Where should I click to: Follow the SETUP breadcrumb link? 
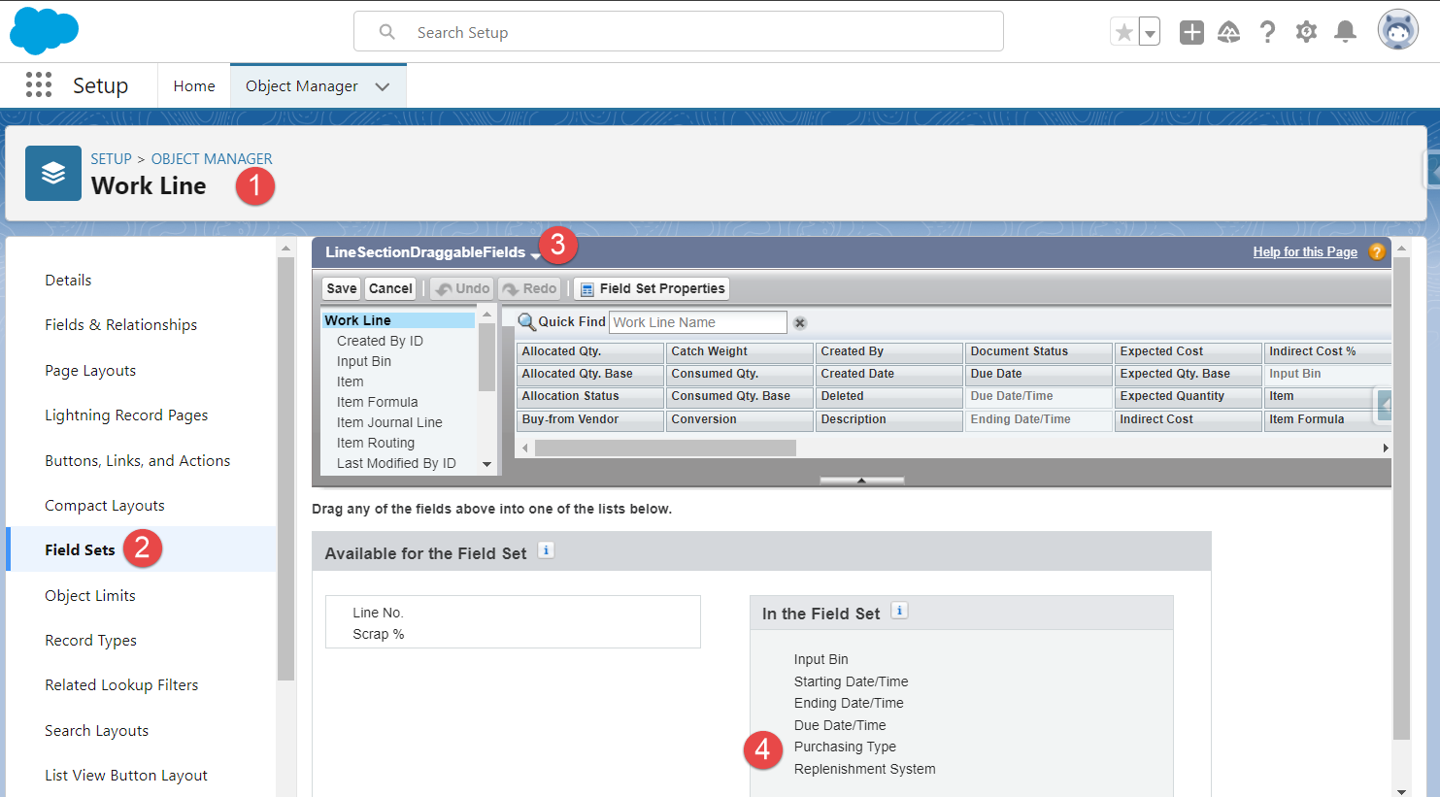tap(111, 159)
